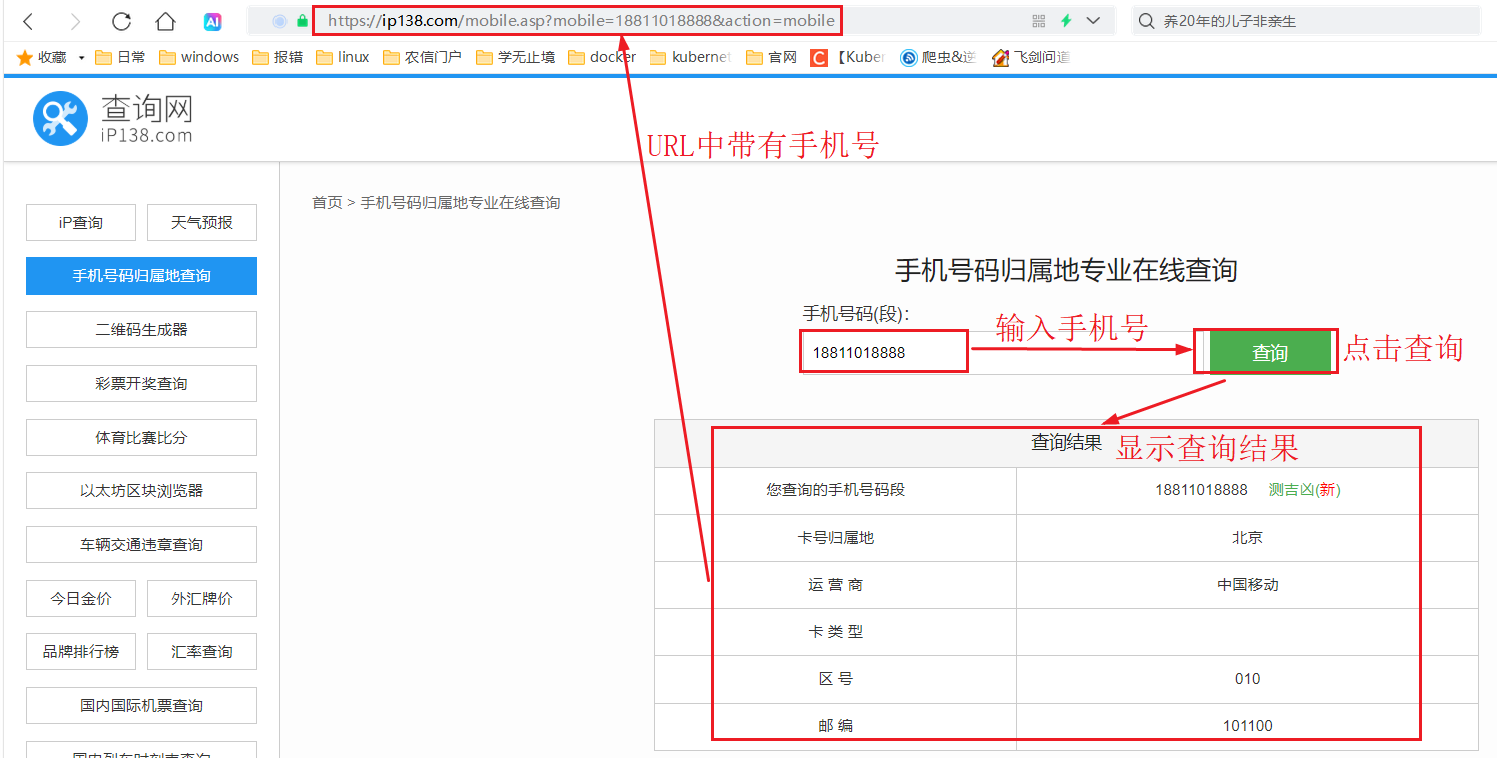Image resolution: width=1497 pixels, height=758 pixels.
Task: Click the 北京 location cell
Action: 1247,537
